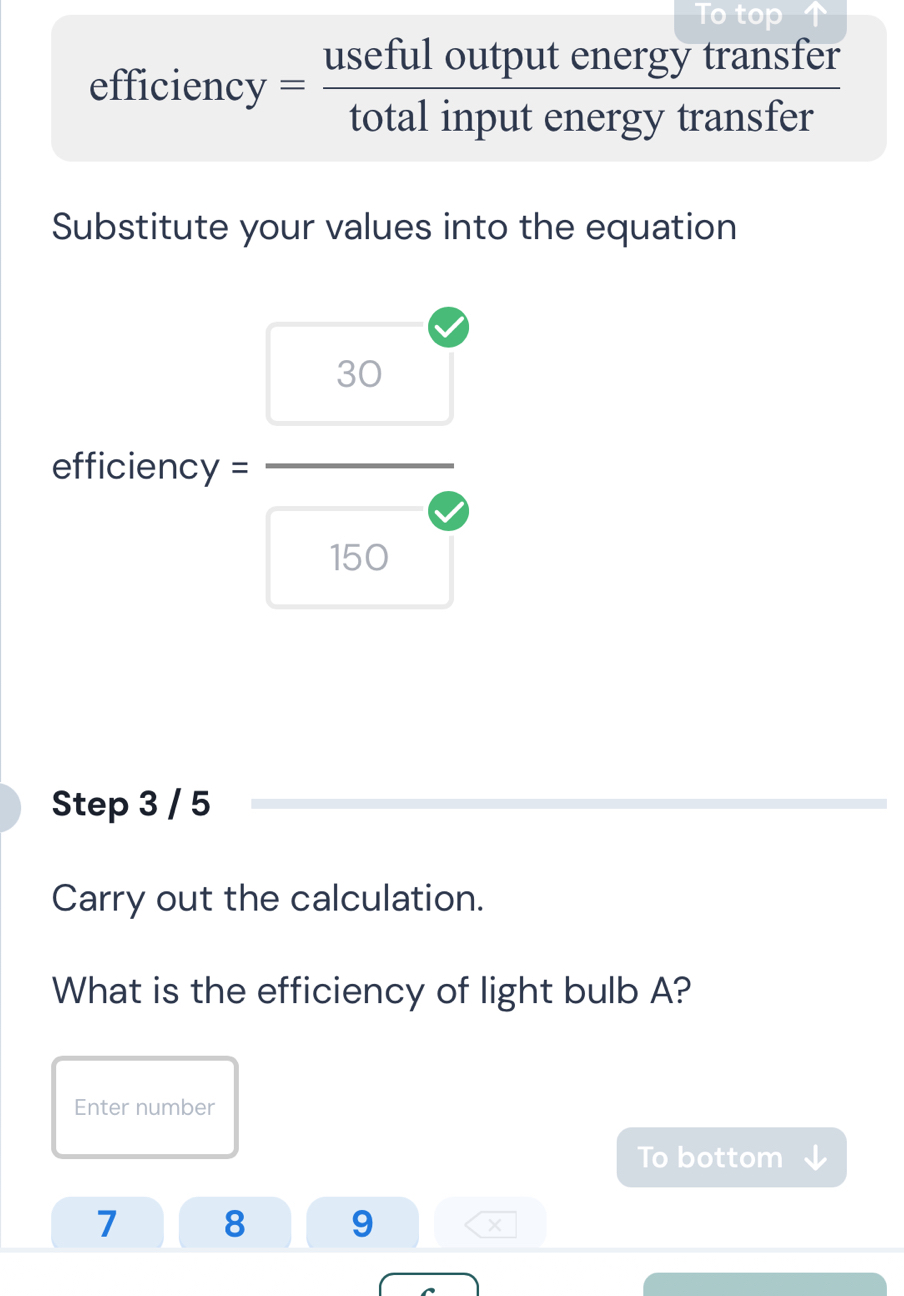Click the green checkmark on the 150 box
Viewport: 904px width, 1296px height.
[x=448, y=511]
